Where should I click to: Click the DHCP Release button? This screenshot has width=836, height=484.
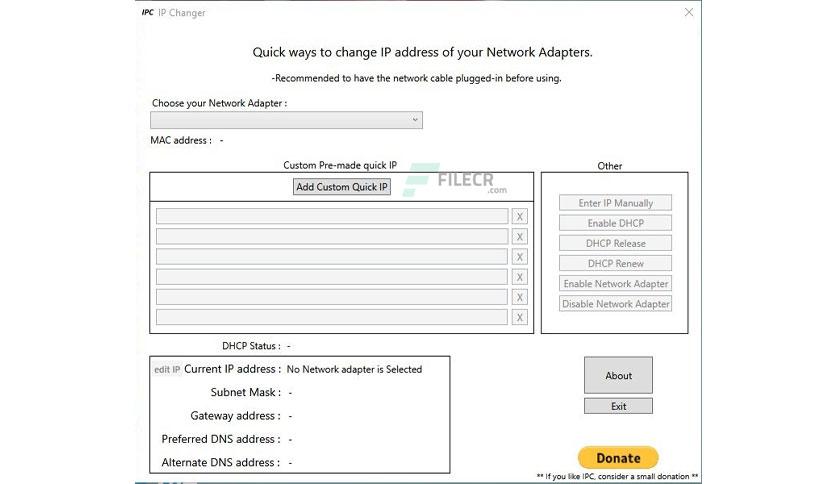coord(615,244)
